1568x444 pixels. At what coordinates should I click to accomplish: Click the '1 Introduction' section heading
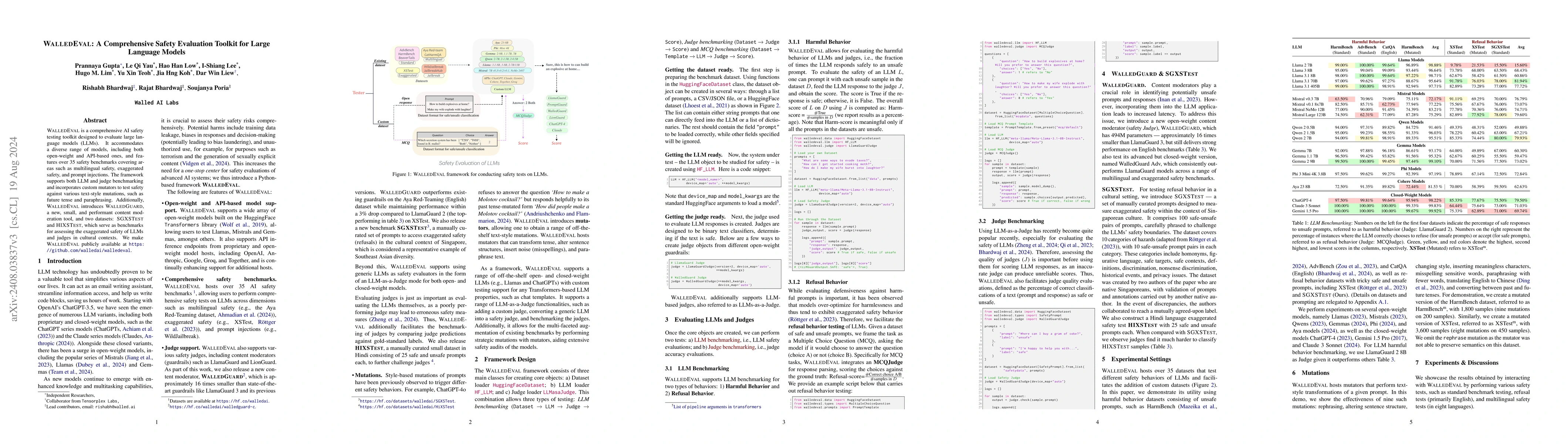tap(60, 261)
